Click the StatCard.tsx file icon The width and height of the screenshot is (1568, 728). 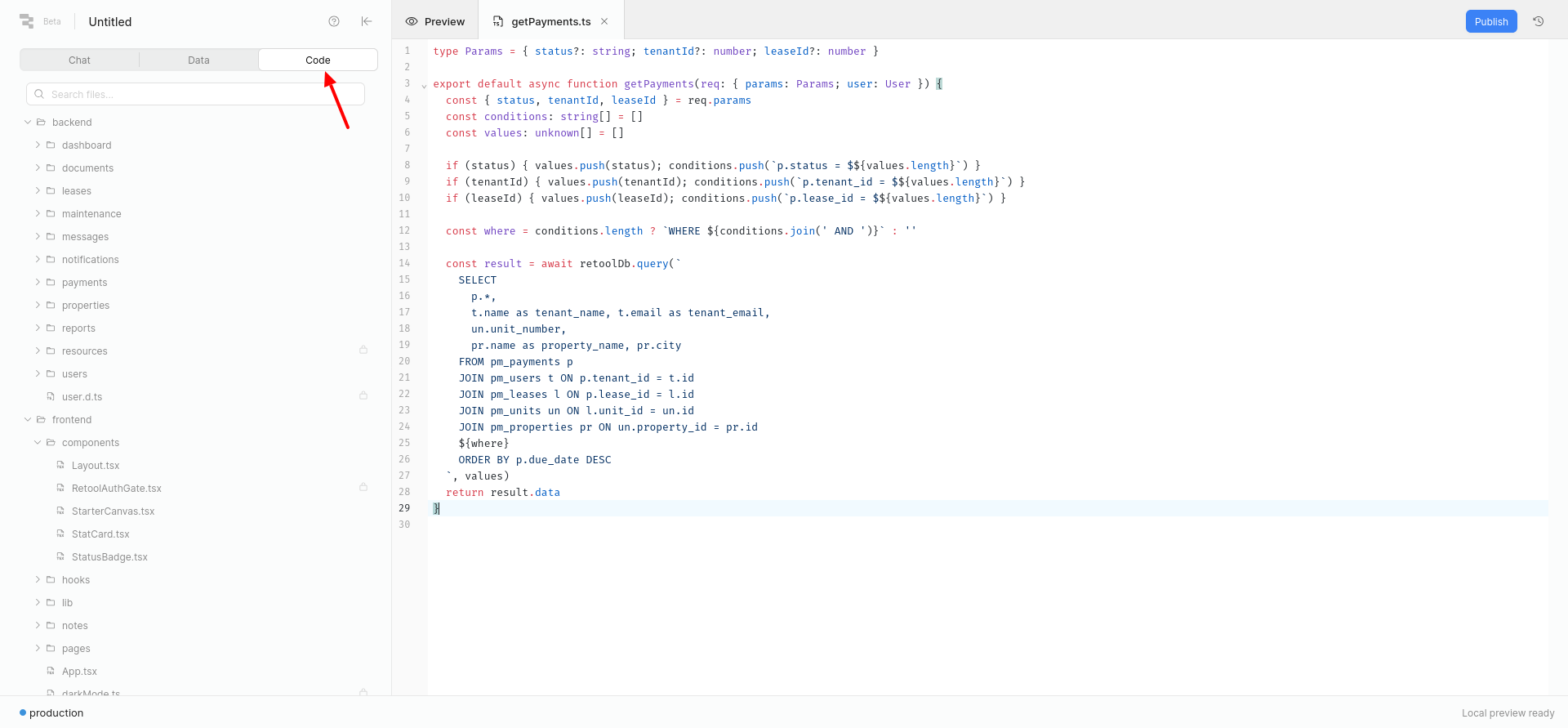[x=60, y=534]
